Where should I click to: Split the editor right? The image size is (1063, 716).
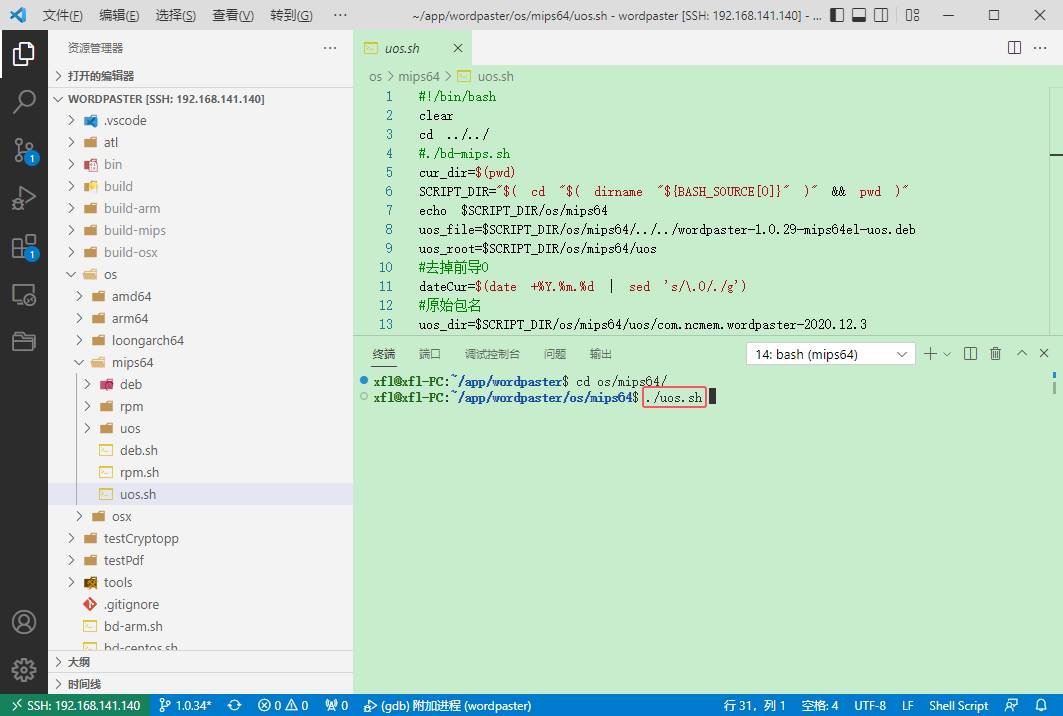[x=1014, y=48]
